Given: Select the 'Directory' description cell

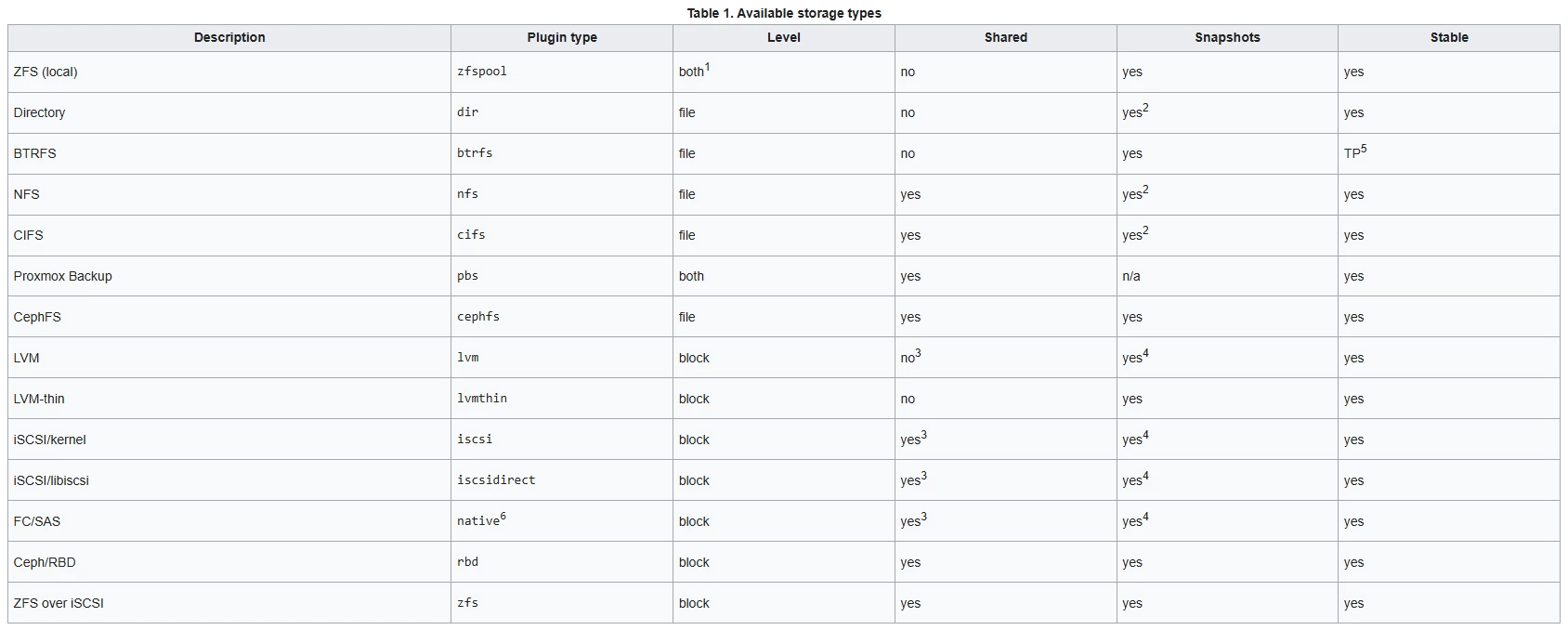Looking at the screenshot, I should click(x=229, y=112).
